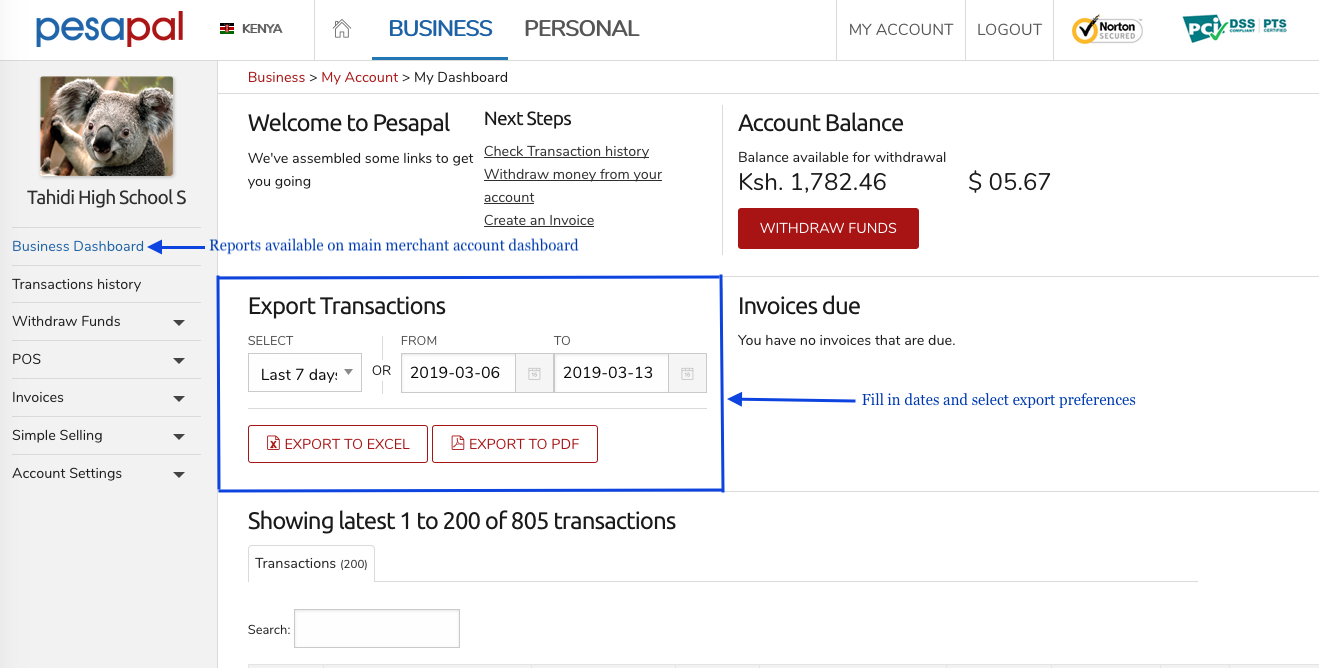Open the TO date calendar picker icon
The height and width of the screenshot is (668, 1319).
pos(687,373)
